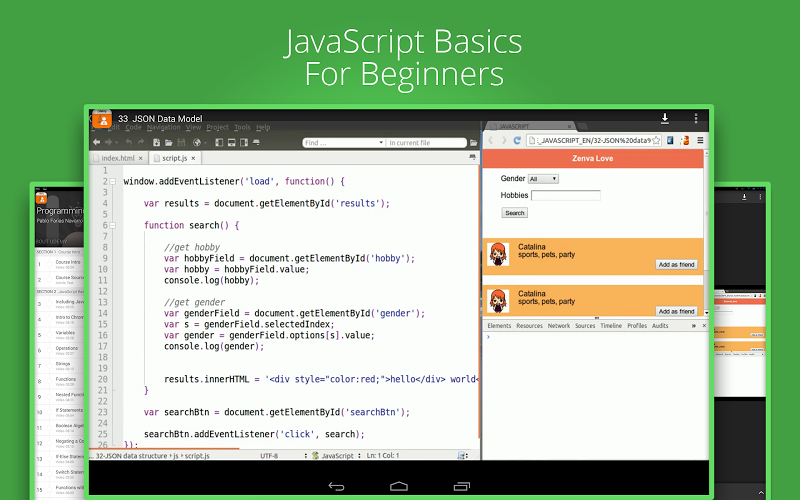Tap the download icon in video header

click(x=664, y=118)
